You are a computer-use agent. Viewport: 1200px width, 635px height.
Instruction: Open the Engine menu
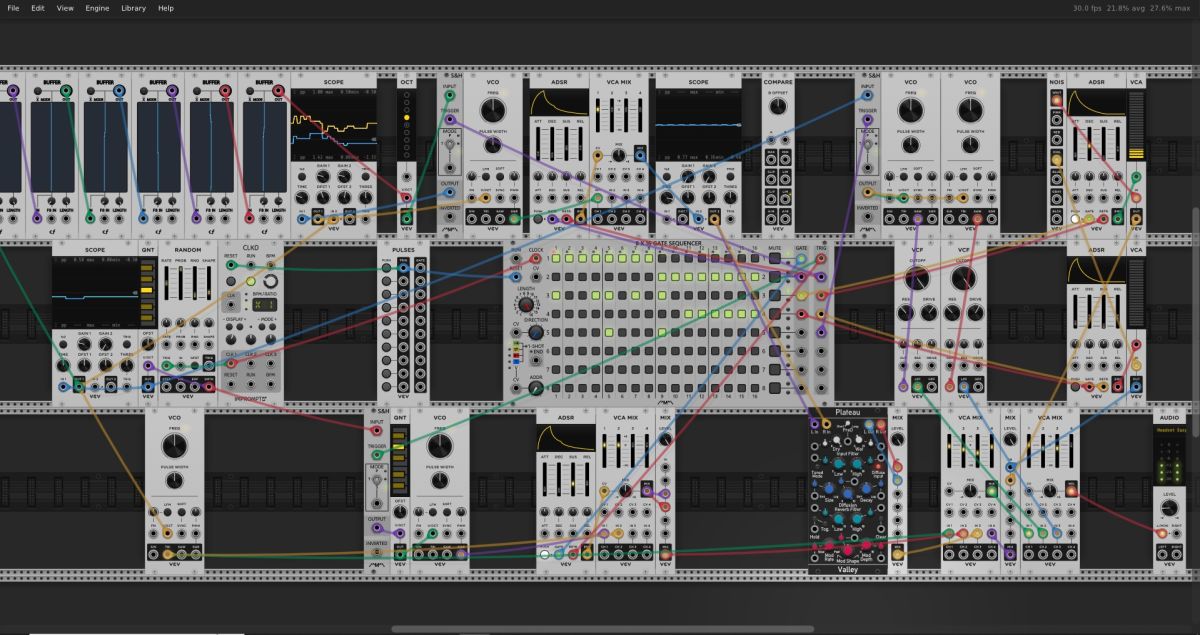(97, 8)
